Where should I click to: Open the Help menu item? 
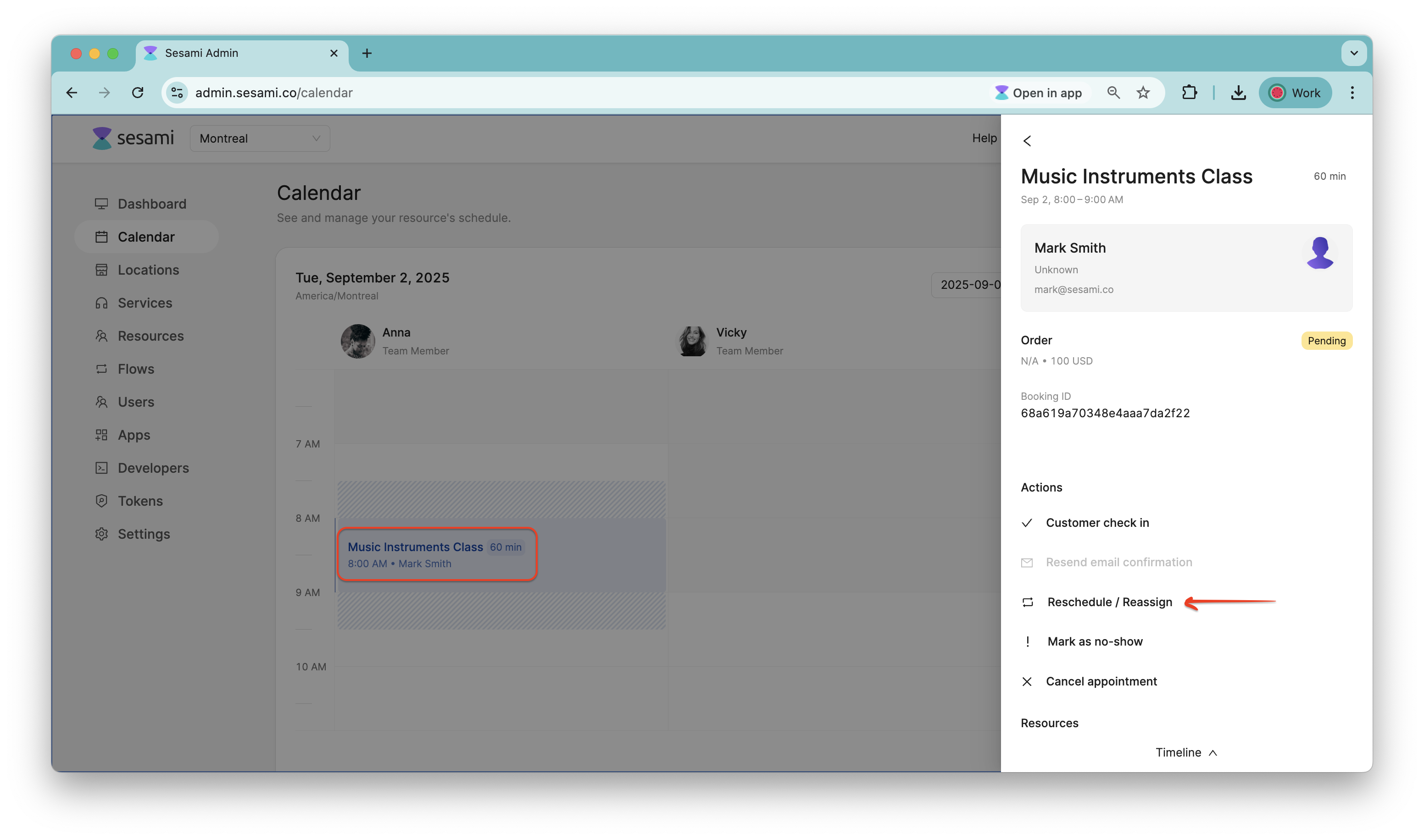984,138
